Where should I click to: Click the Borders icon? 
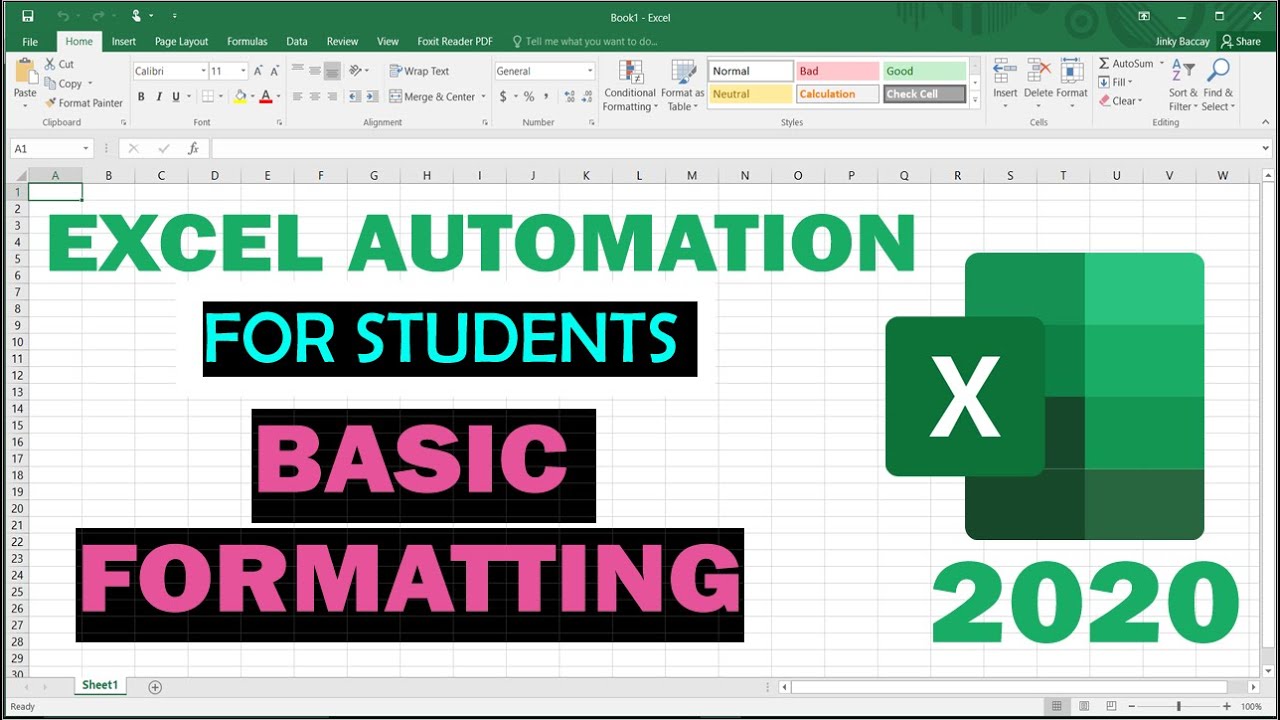click(207, 97)
